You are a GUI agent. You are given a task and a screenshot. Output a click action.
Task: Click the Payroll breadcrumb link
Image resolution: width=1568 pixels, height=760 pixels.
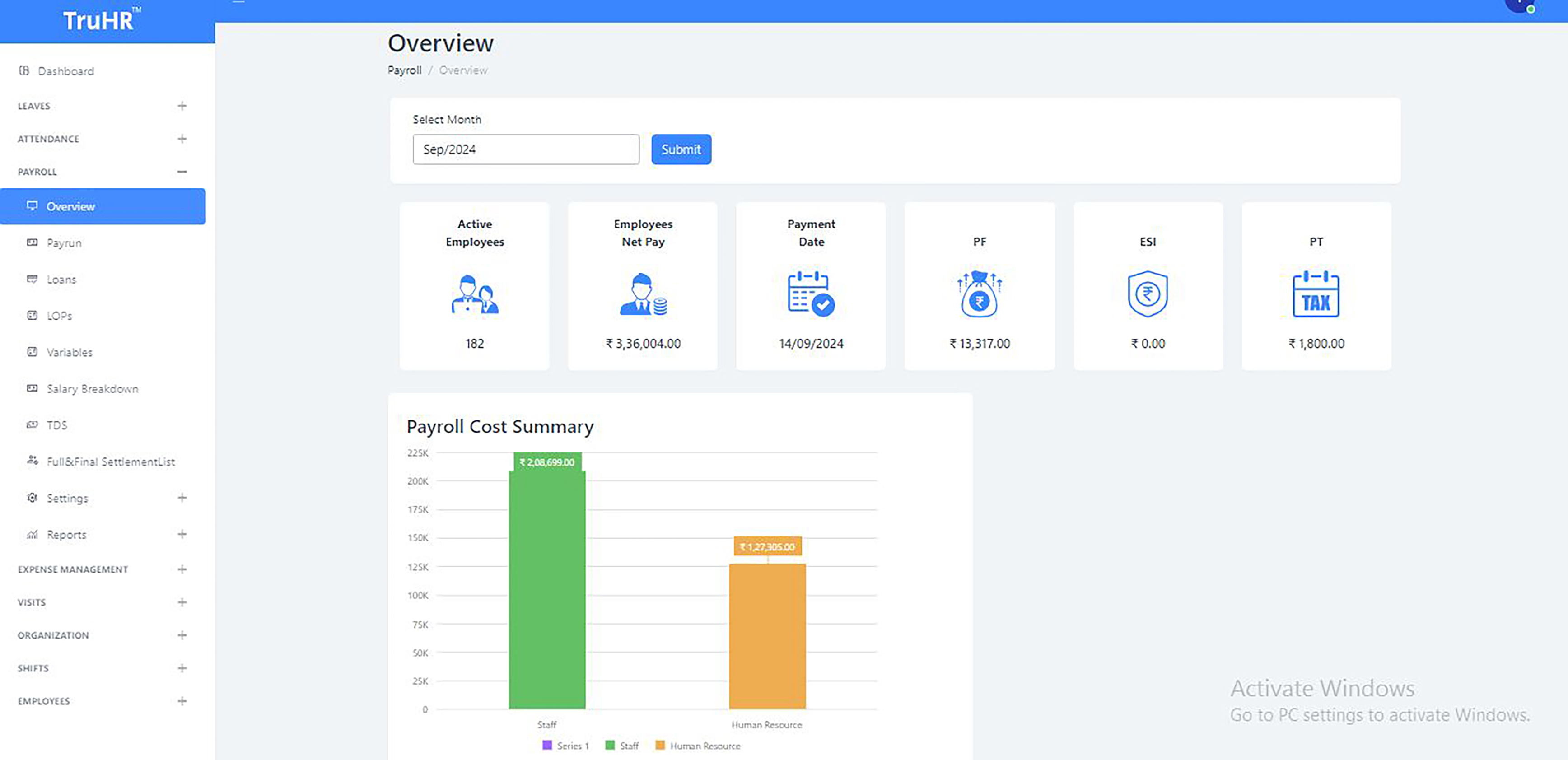(x=405, y=70)
